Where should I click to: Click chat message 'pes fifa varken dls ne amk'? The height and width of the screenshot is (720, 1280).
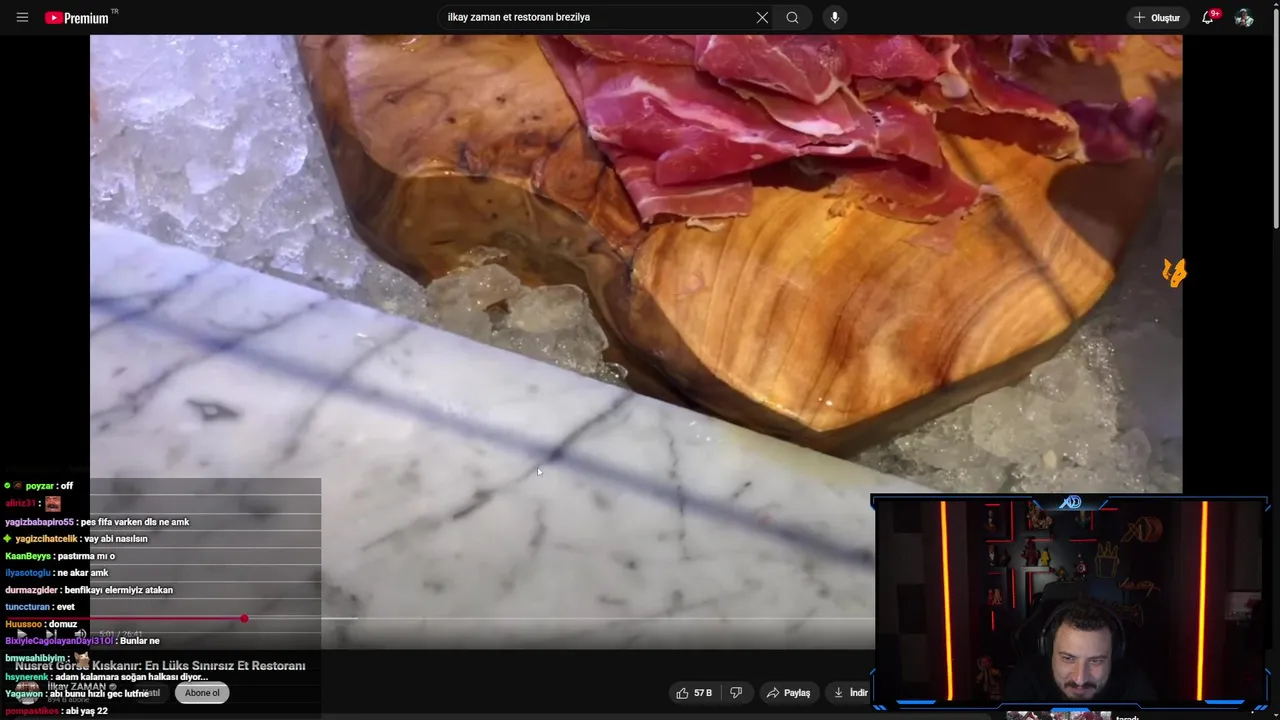pyautogui.click(x=134, y=522)
